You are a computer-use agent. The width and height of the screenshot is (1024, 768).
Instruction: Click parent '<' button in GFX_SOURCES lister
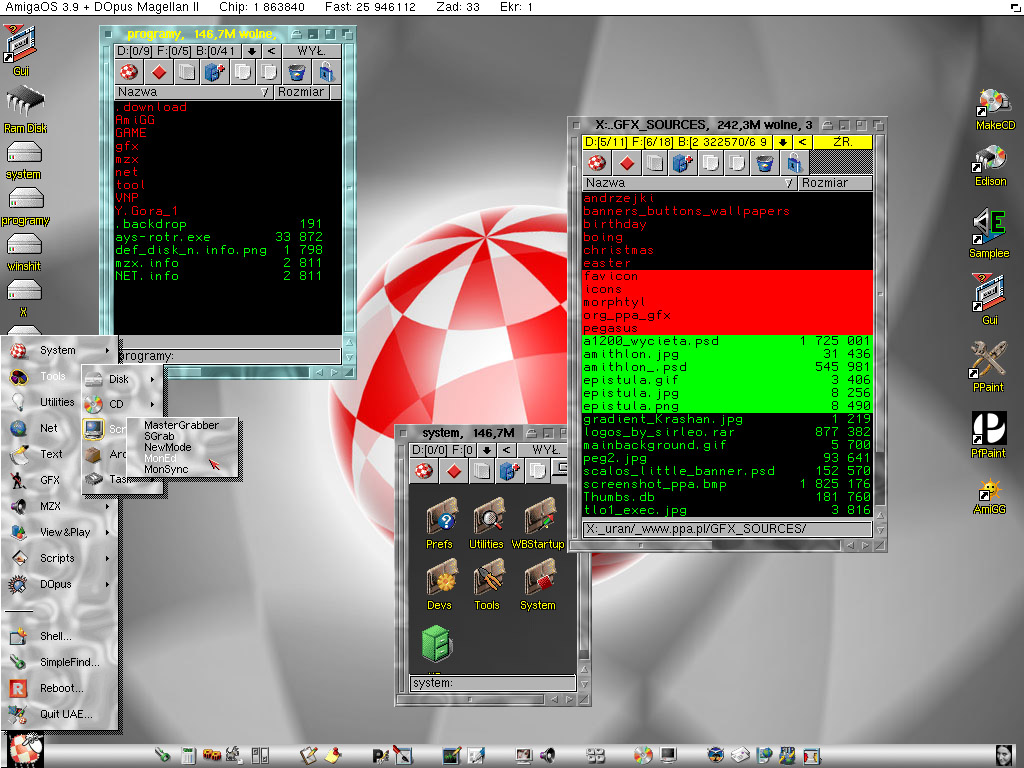coord(802,142)
